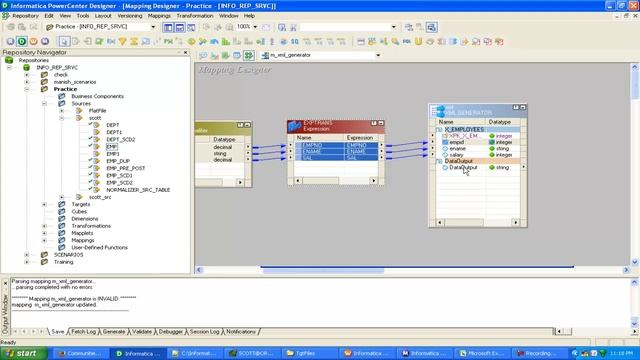Screen dimensions: 640x360
Task: Open the Transformation menu
Action: click(x=195, y=16)
